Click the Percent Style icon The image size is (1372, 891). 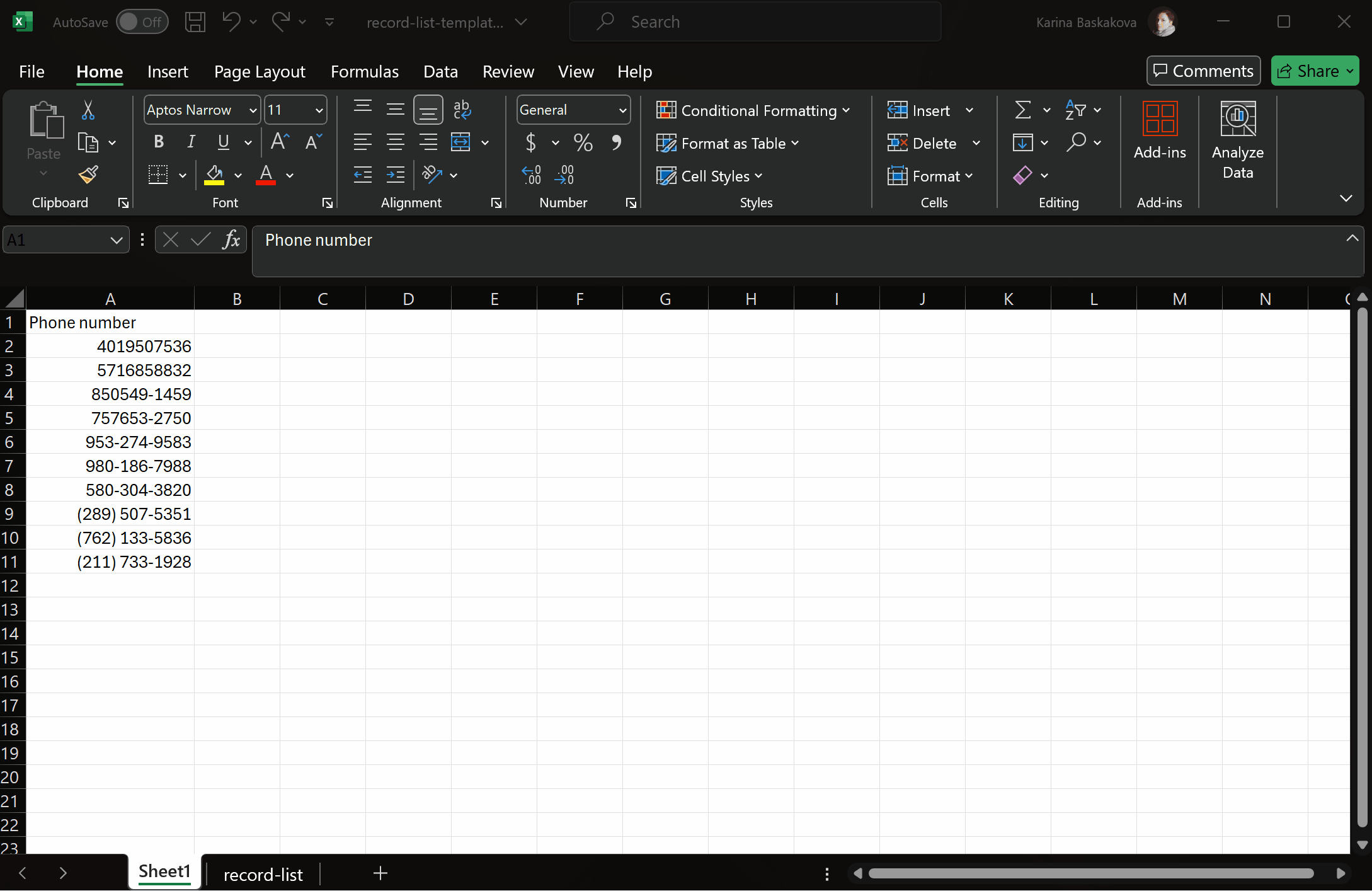583,142
